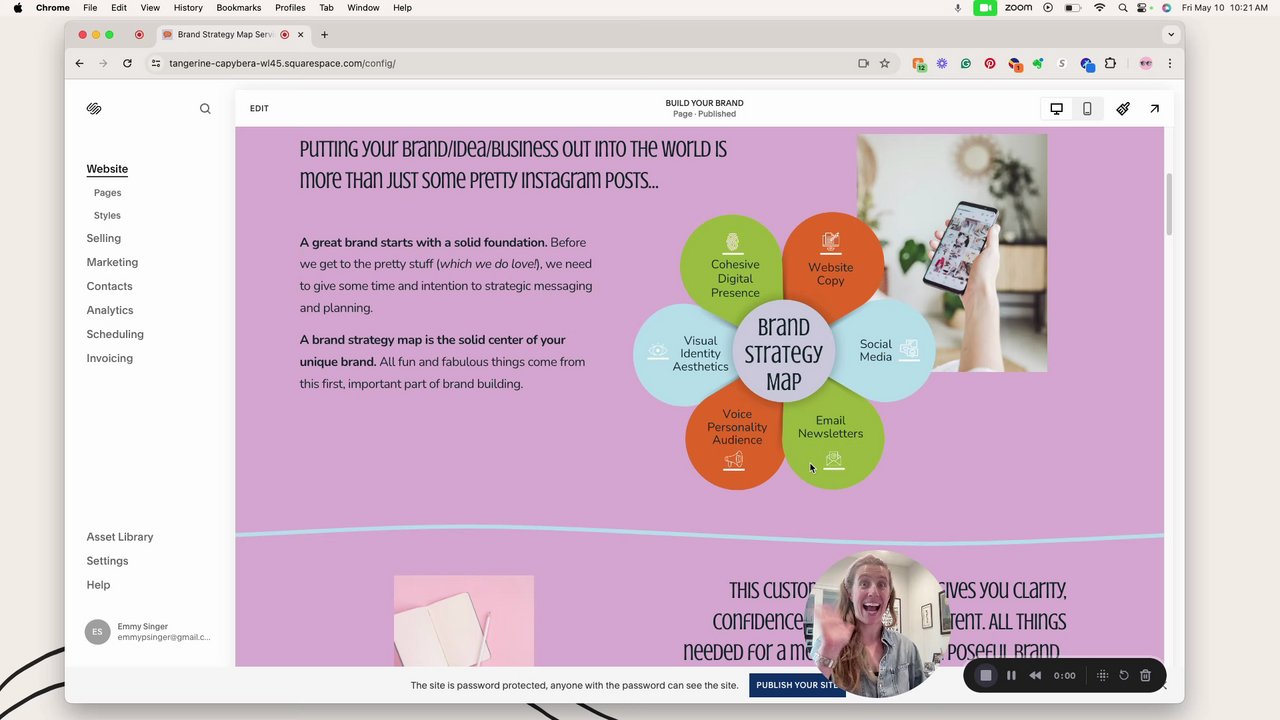Click the phone photo image

click(x=952, y=253)
